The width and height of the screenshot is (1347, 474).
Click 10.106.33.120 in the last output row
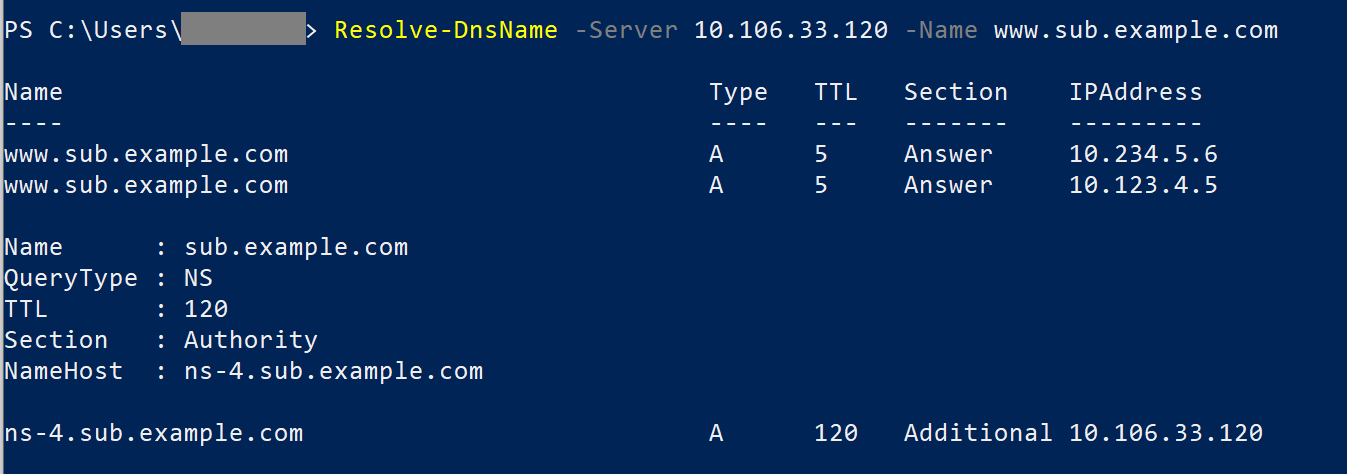pyautogui.click(x=1165, y=434)
